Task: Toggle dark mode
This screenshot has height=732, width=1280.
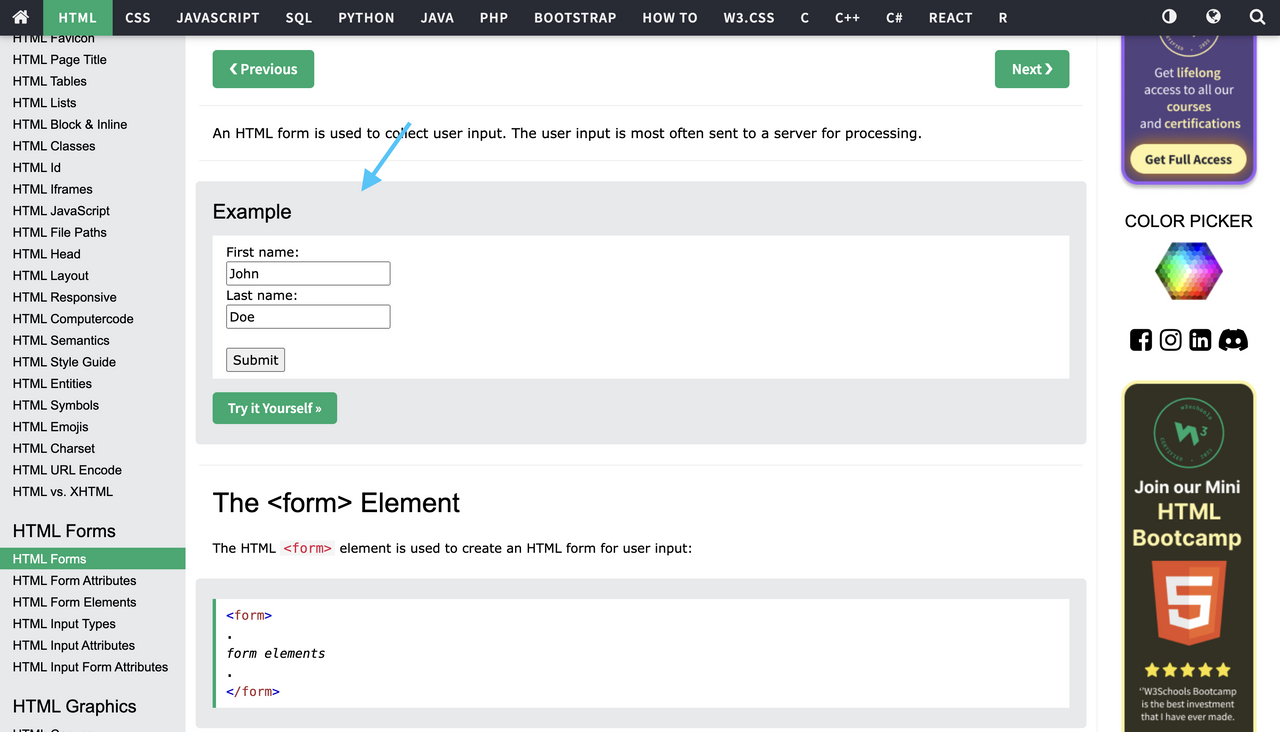Action: pyautogui.click(x=1168, y=17)
